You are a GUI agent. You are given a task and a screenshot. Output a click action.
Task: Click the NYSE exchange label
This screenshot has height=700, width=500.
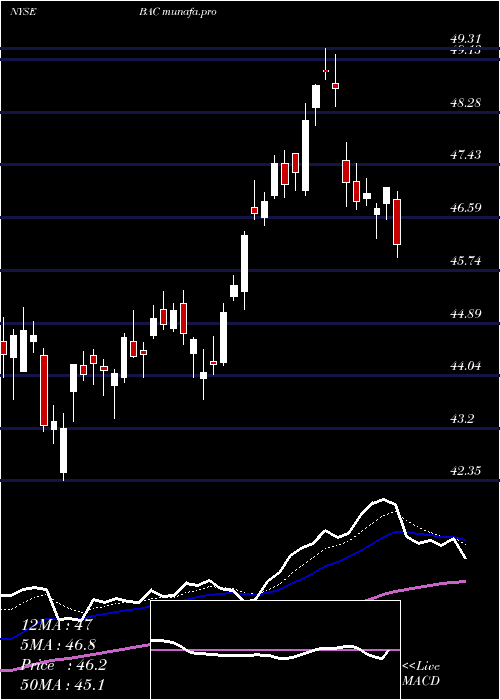23,12
